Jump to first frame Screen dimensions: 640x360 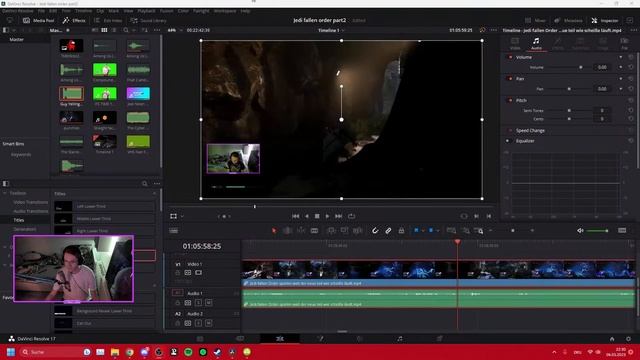click(x=296, y=216)
